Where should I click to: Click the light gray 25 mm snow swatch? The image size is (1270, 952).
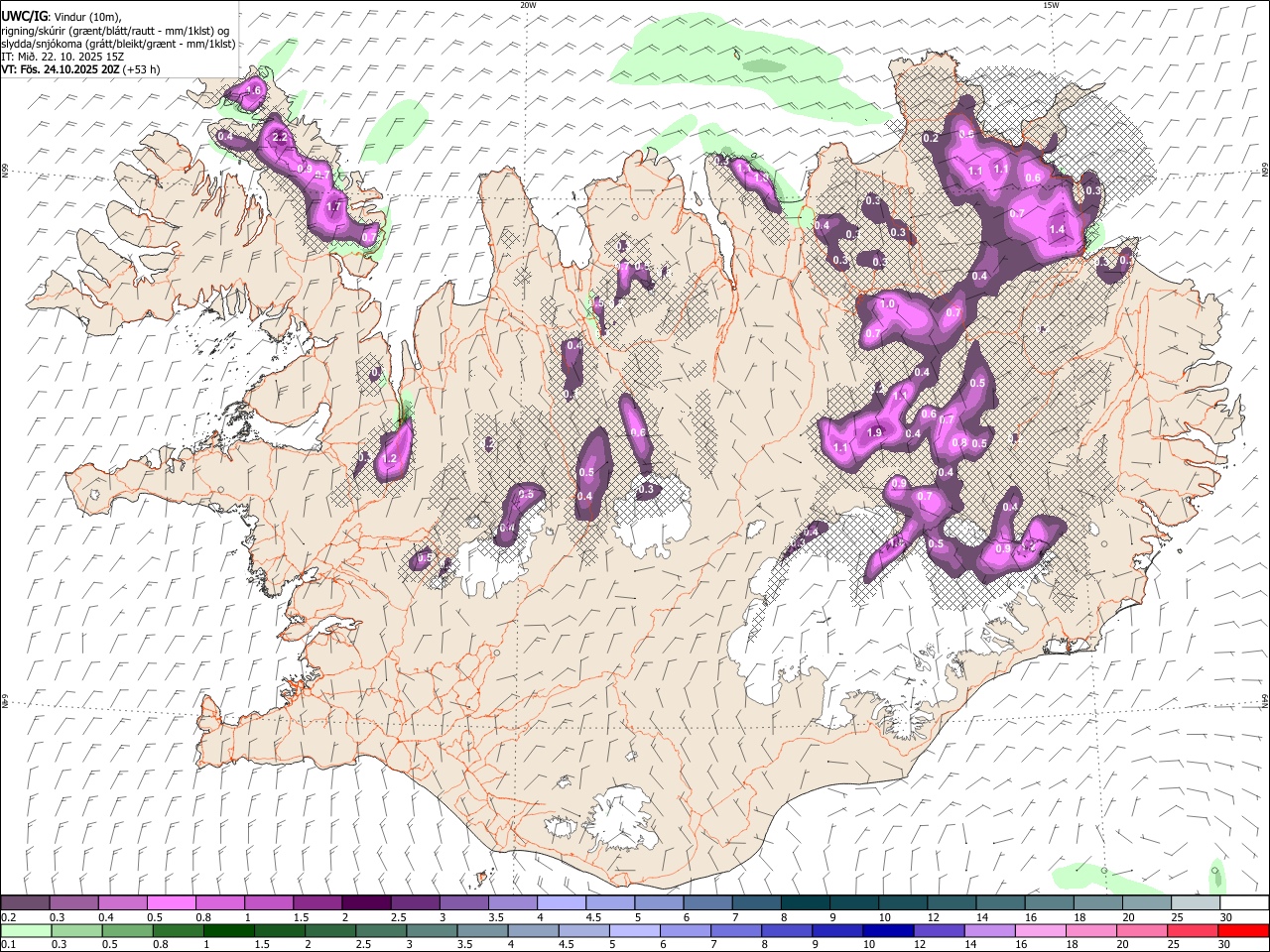tap(1196, 902)
